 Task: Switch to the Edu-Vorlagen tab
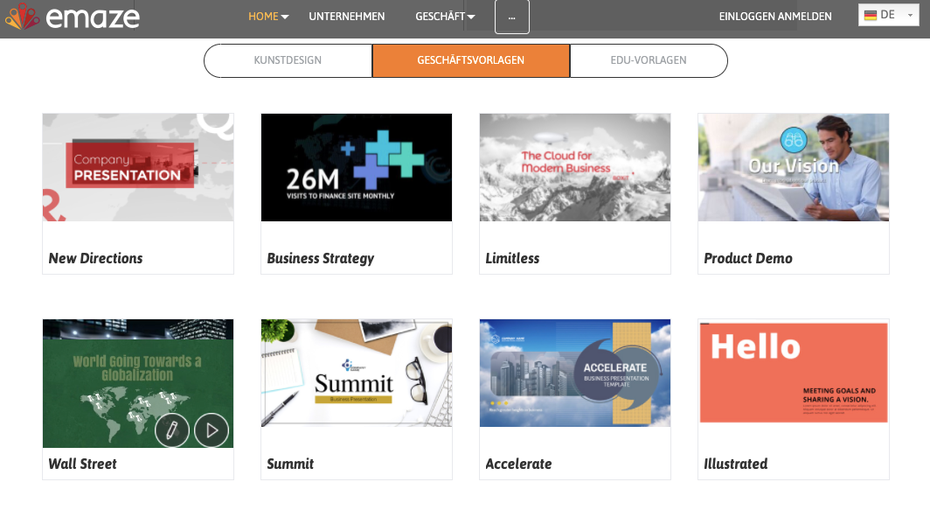click(648, 60)
